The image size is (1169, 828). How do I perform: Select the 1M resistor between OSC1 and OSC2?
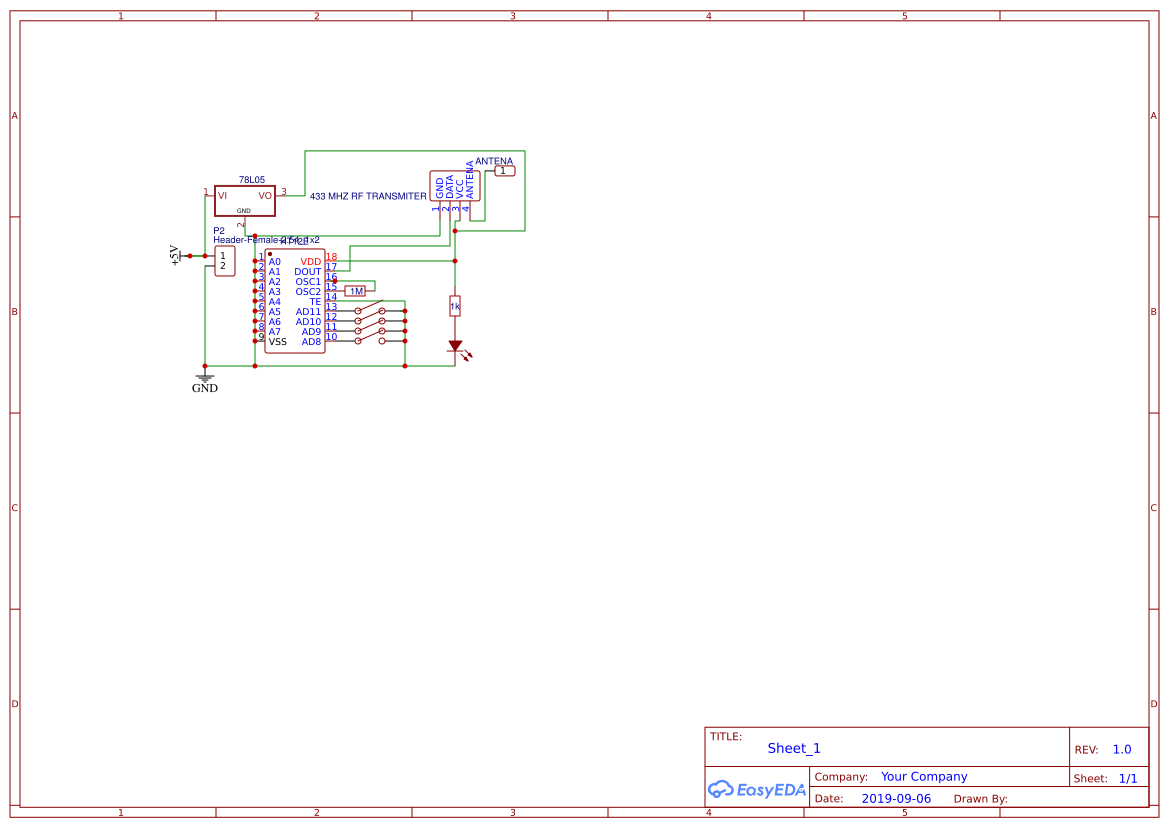coord(355,291)
